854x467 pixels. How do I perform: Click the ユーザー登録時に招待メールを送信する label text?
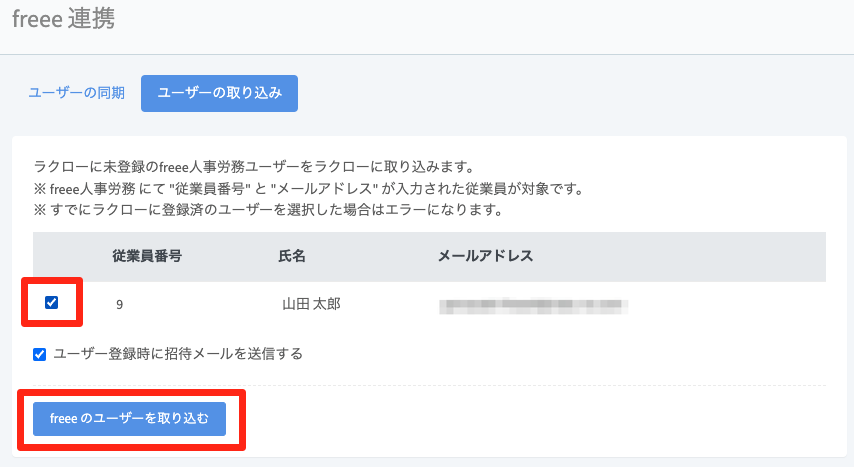[178, 354]
